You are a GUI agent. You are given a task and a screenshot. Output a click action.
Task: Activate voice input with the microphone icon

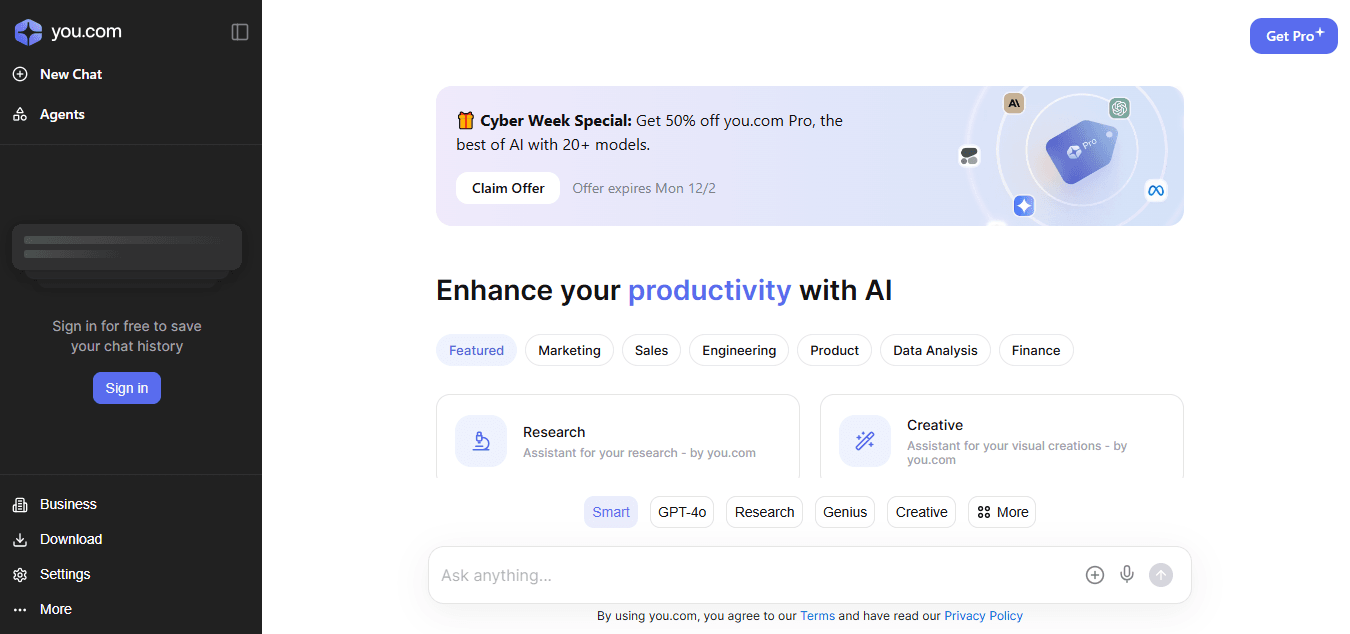[1127, 575]
